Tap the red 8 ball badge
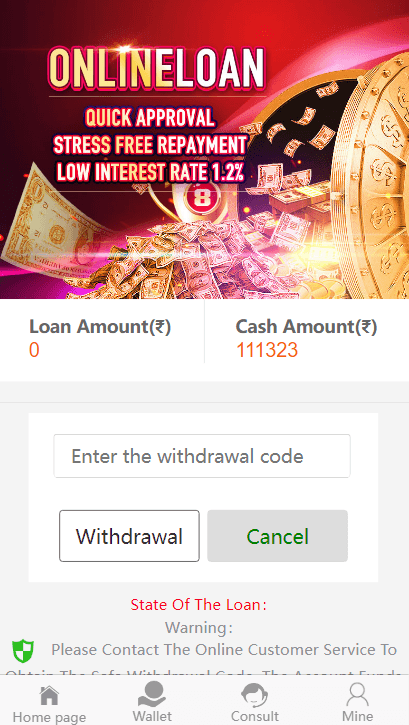 click(199, 198)
